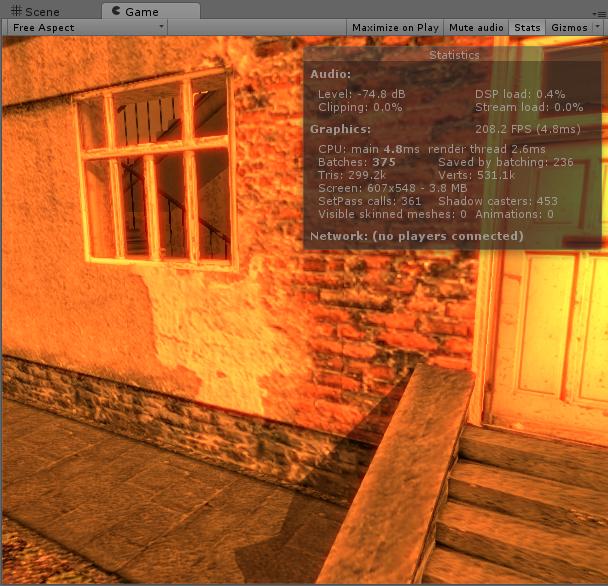Click the Statistics panel title
The height and width of the screenshot is (586, 608).
(454, 55)
